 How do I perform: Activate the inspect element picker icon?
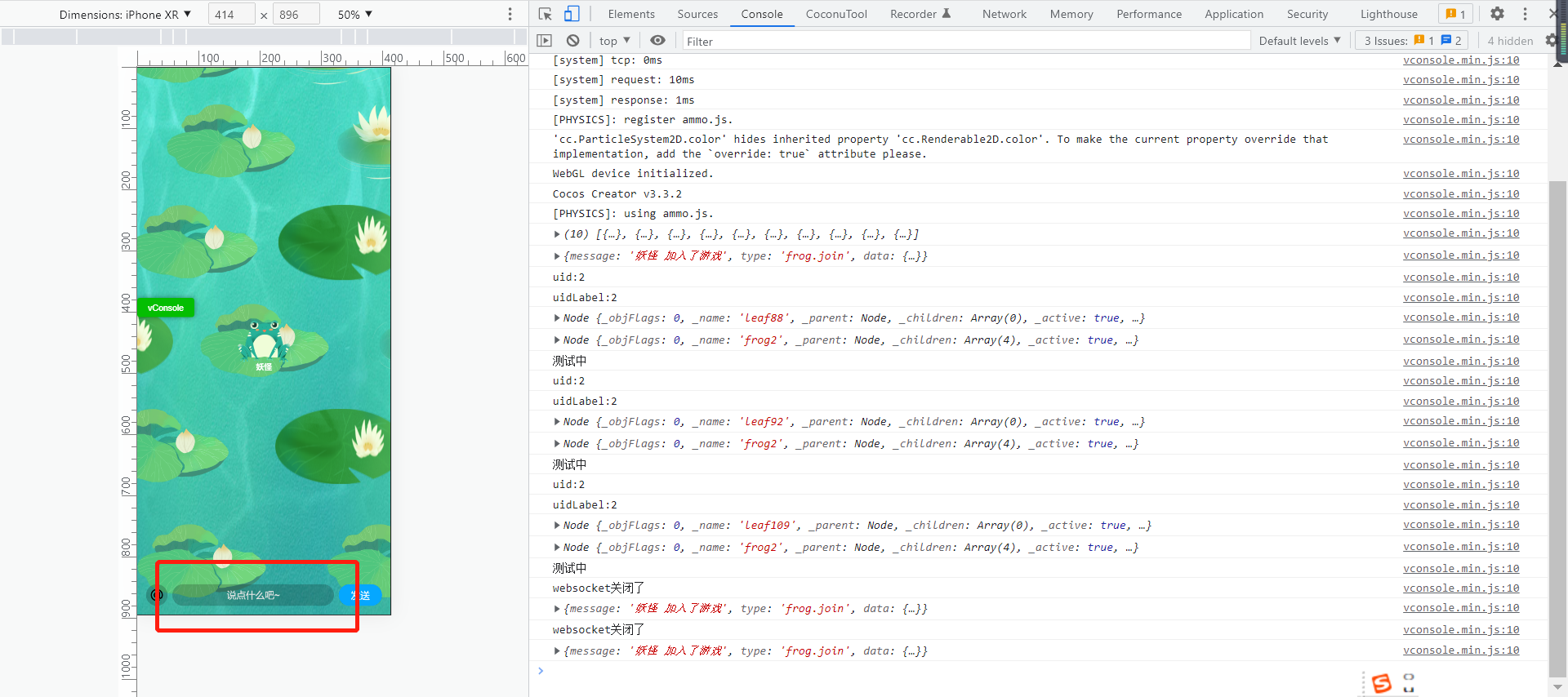pos(546,14)
